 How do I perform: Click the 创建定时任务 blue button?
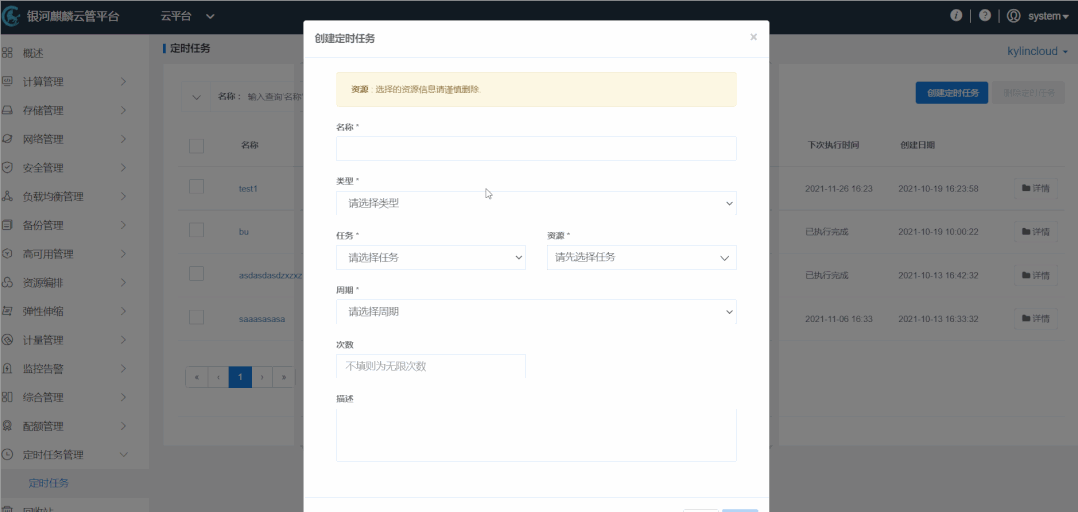tap(951, 93)
